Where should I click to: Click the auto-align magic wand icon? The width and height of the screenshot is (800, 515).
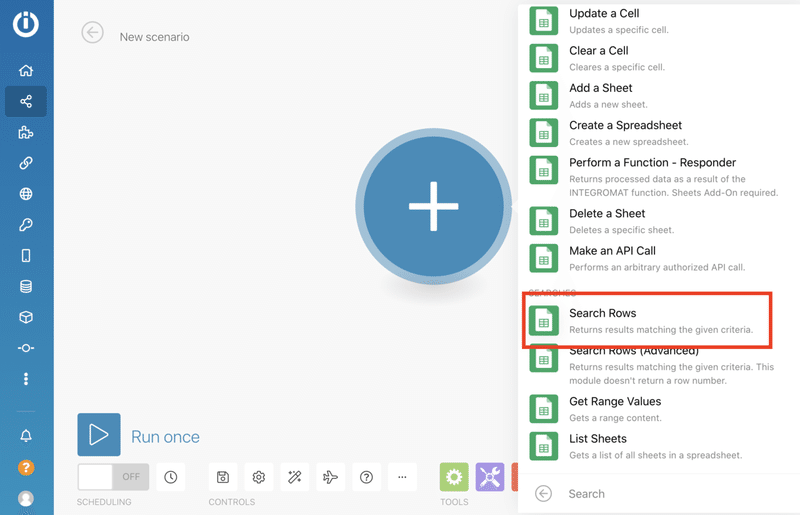point(295,477)
